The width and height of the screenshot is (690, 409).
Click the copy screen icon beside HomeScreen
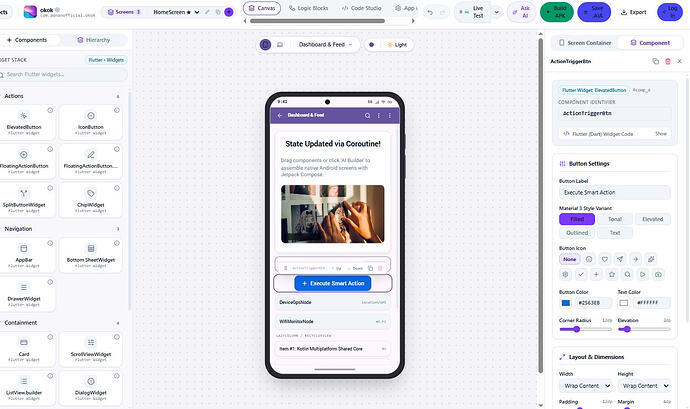(218, 12)
